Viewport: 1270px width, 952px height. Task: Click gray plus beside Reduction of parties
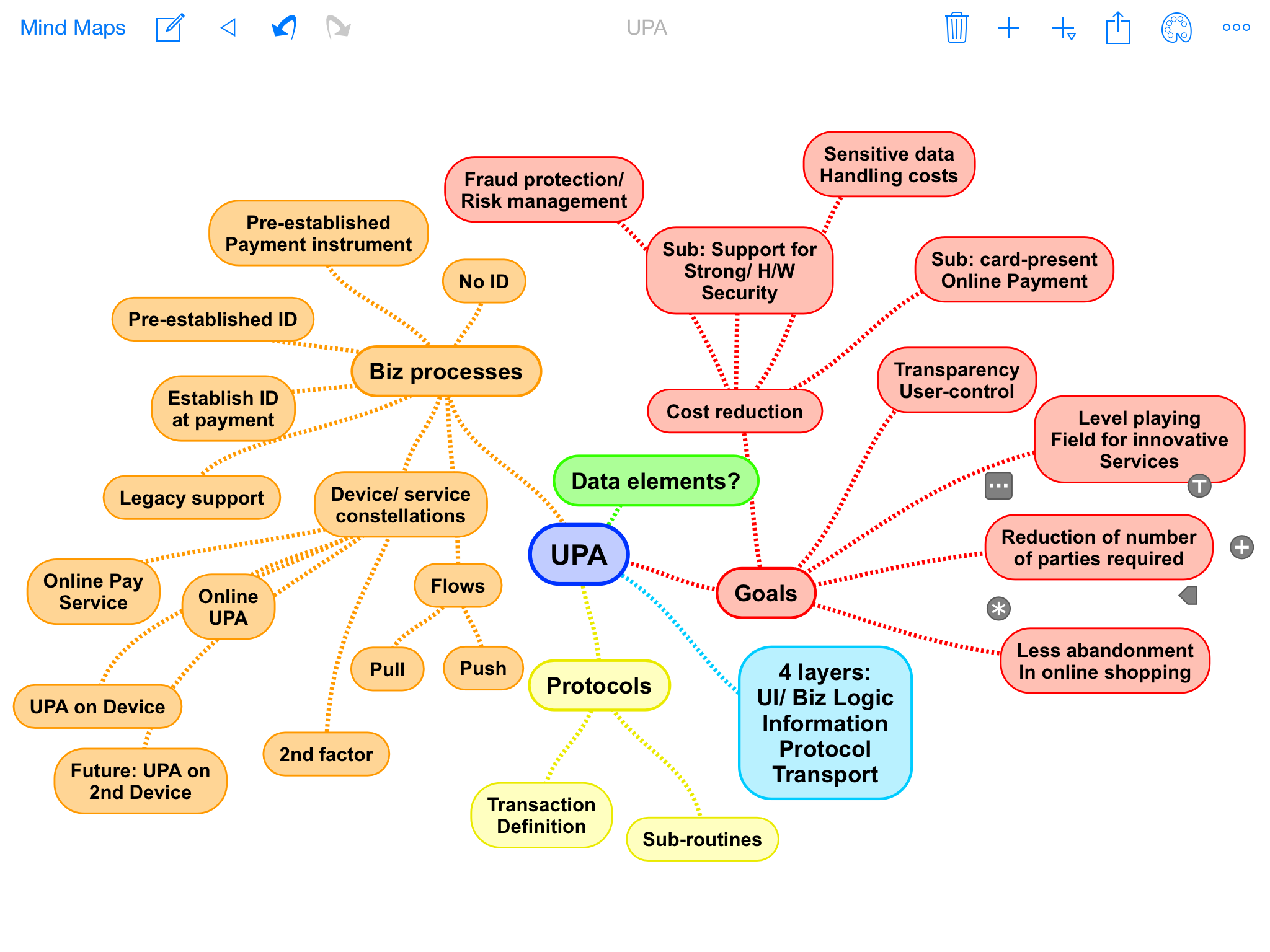1241,547
